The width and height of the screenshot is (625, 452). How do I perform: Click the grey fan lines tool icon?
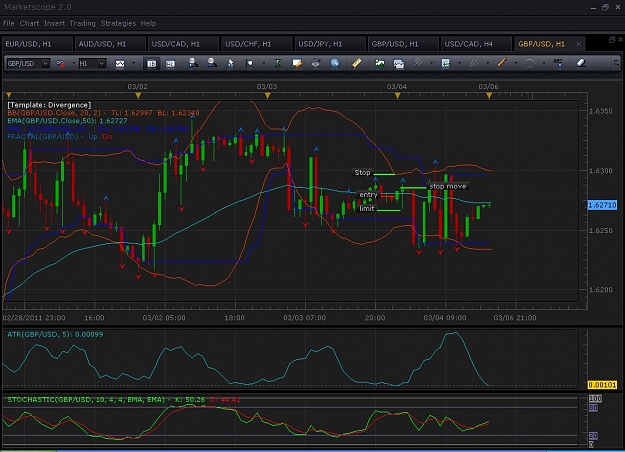(x=418, y=63)
